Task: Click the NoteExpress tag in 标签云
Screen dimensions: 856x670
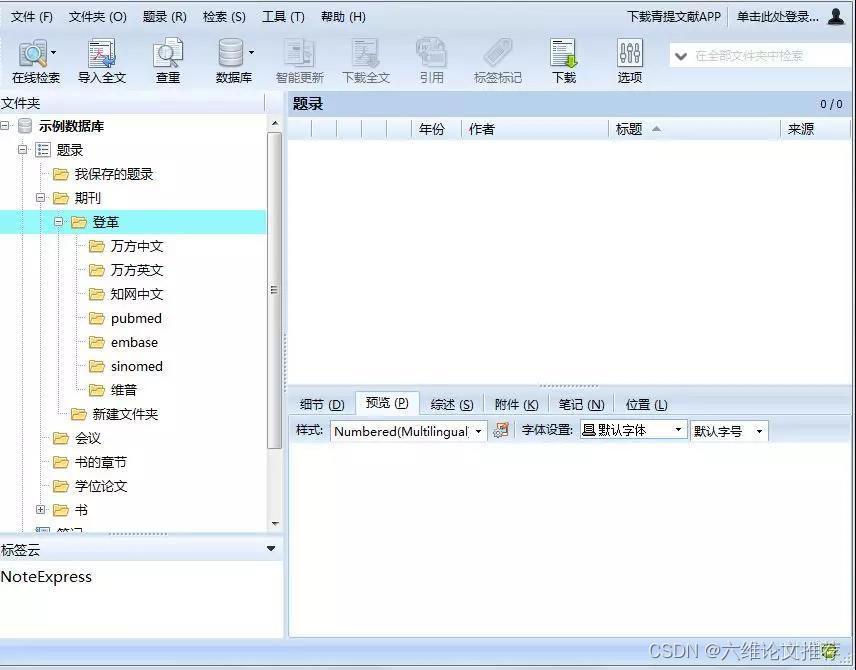Action: [46, 577]
